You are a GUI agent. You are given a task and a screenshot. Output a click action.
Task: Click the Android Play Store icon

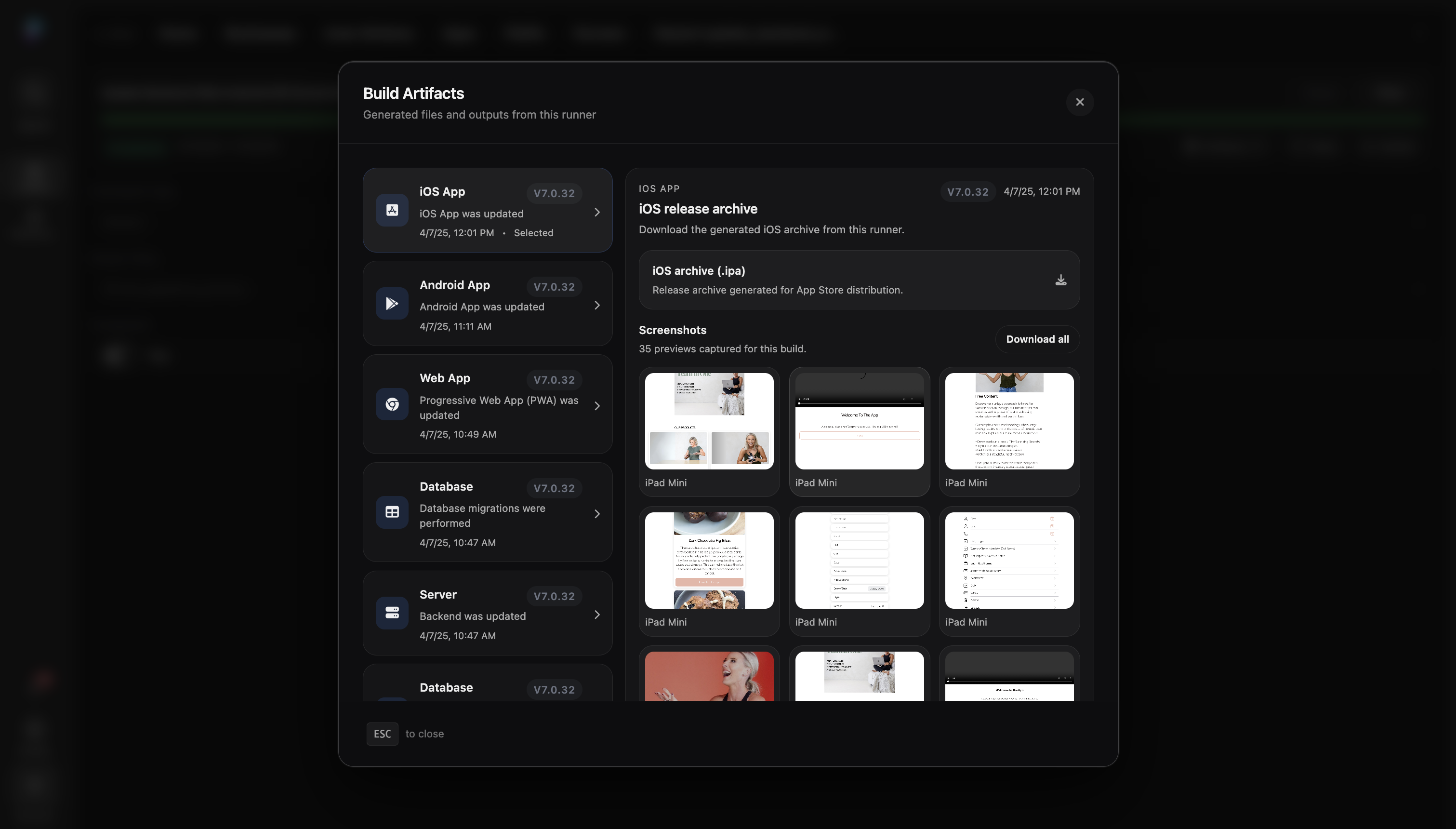coord(392,304)
